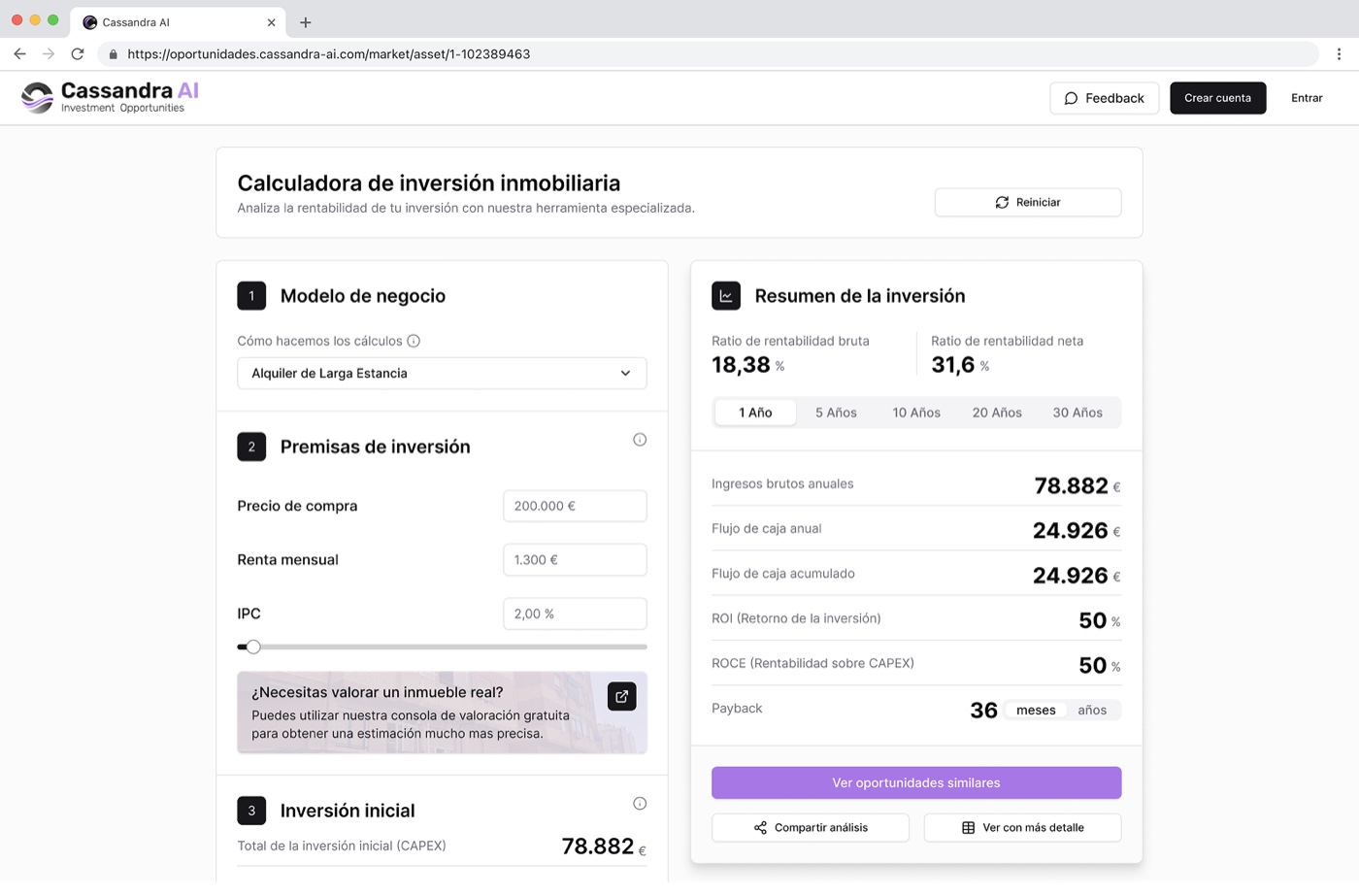Click the step 3 number badge
Viewport: 1359px width, 896px height.
(x=251, y=811)
